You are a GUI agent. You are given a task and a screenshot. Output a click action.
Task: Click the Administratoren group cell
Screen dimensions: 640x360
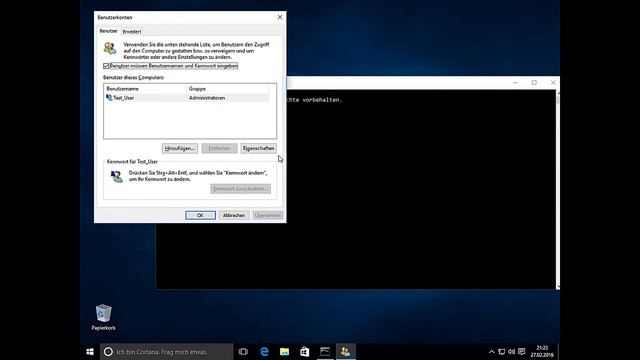click(207, 98)
